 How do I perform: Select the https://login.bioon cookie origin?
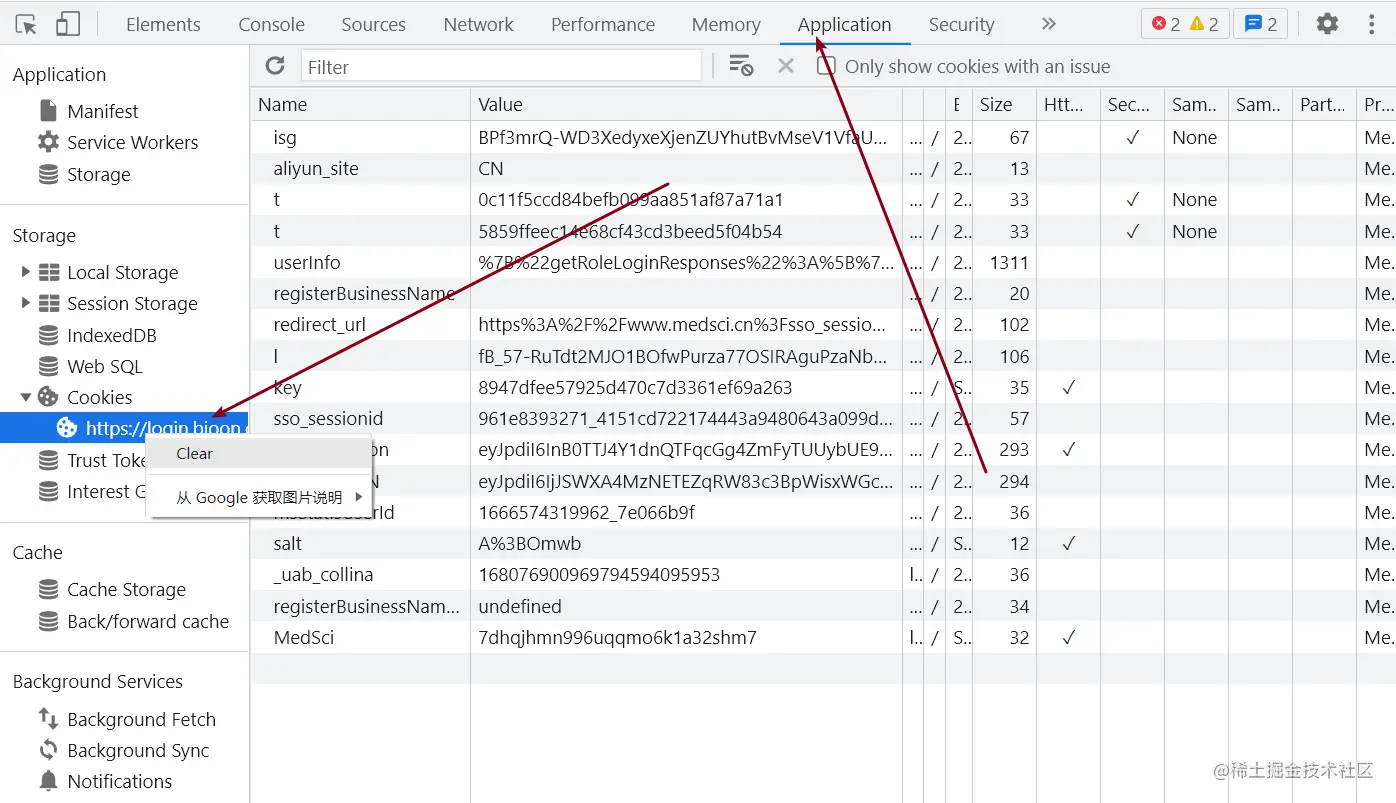[x=124, y=428]
